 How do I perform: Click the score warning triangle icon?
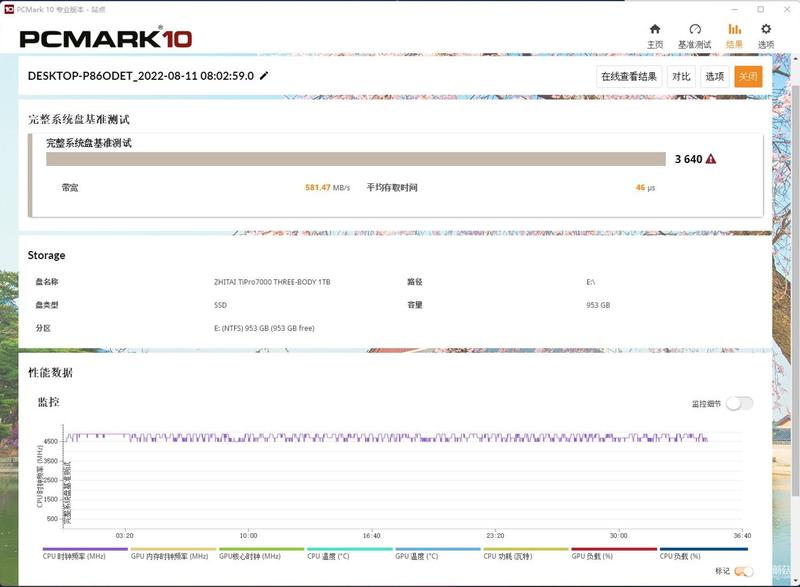click(x=711, y=159)
